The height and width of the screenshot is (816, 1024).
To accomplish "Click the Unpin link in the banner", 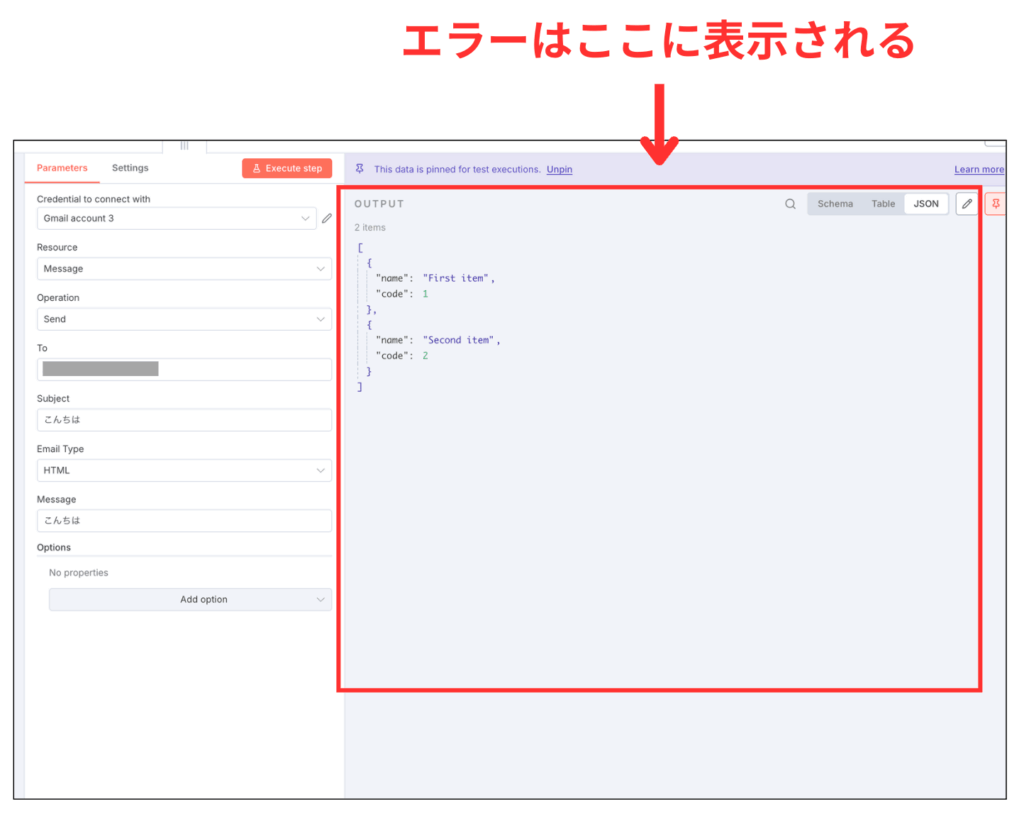I will click(x=559, y=169).
